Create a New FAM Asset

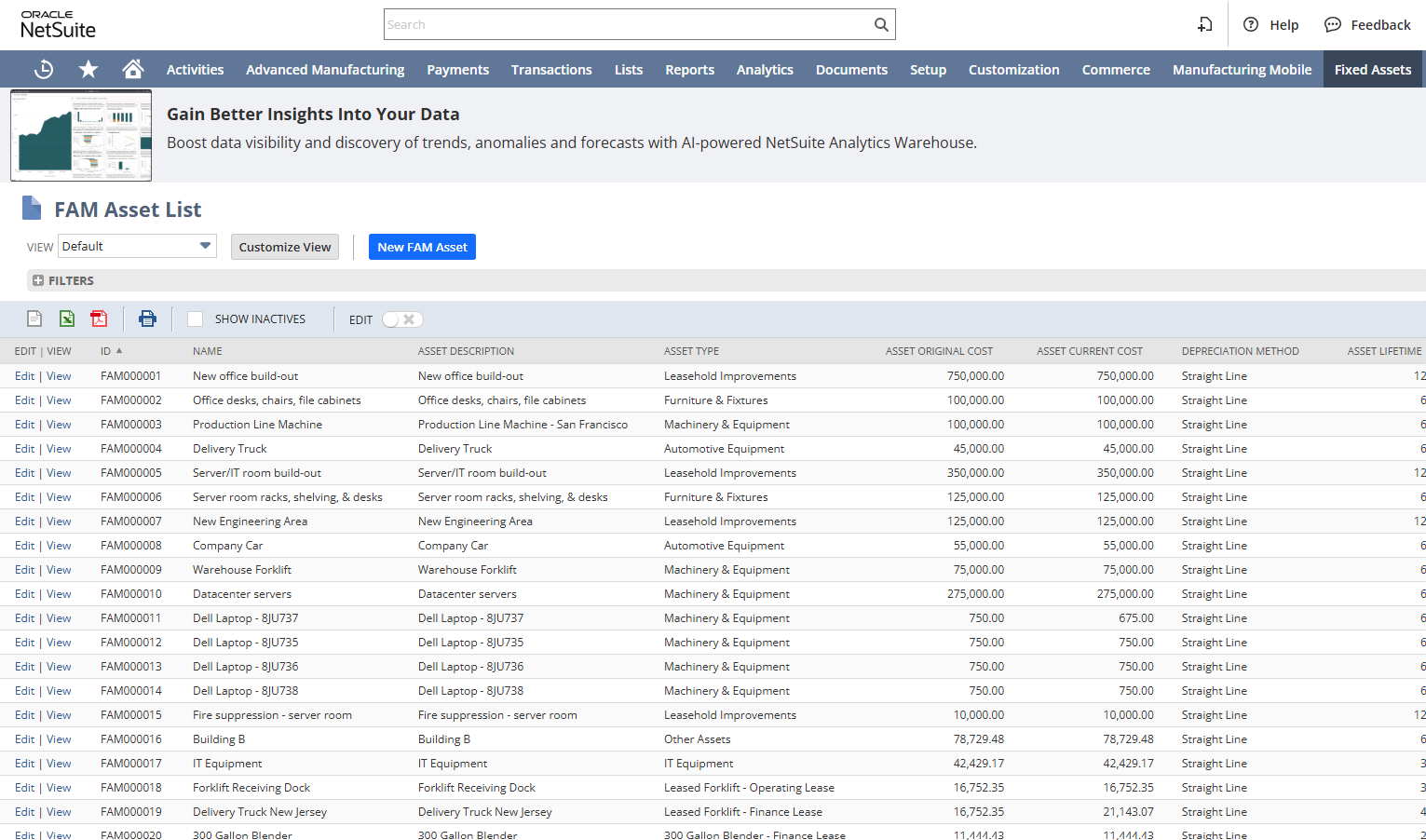click(422, 247)
